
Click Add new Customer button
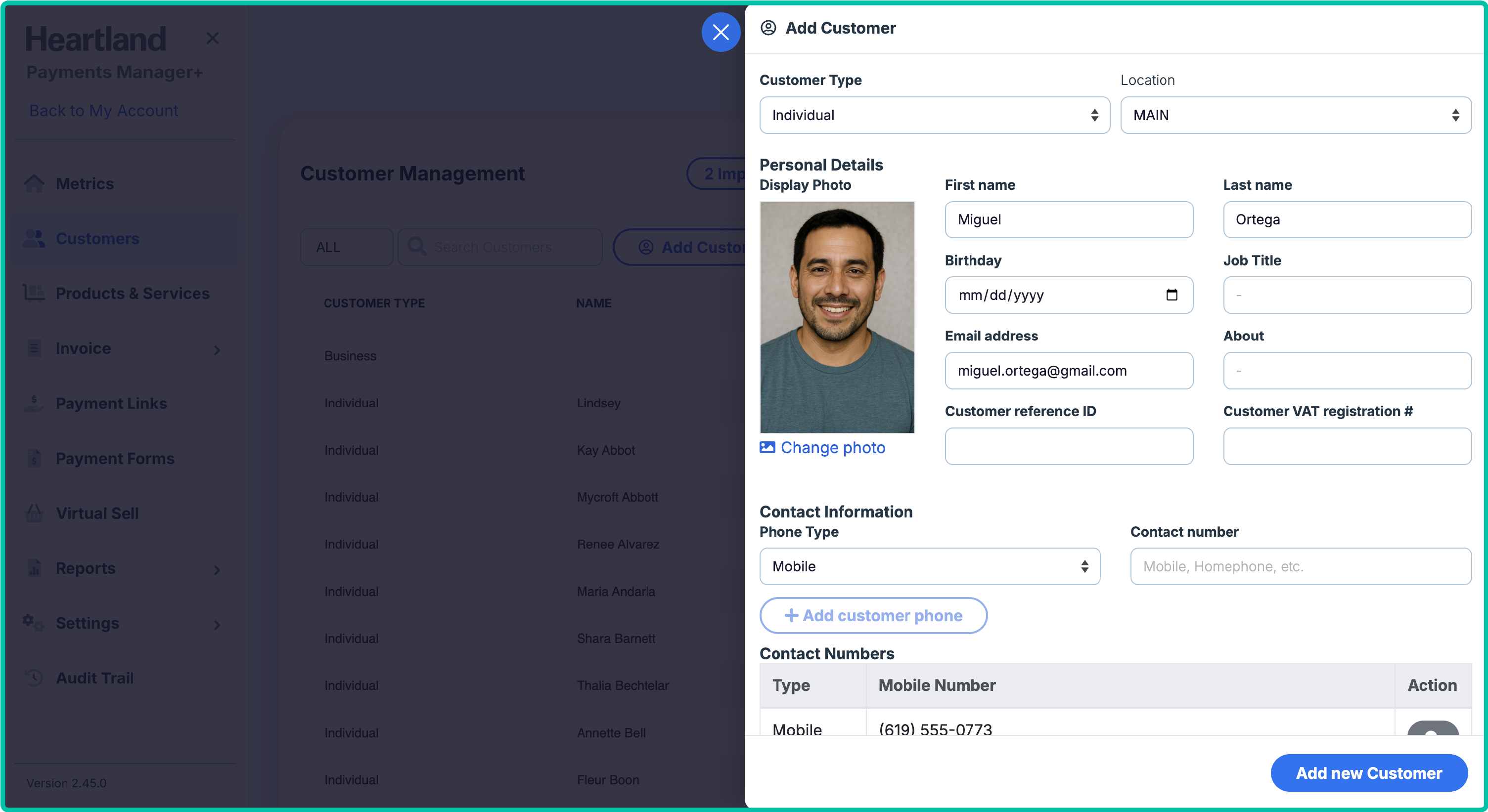1368,773
